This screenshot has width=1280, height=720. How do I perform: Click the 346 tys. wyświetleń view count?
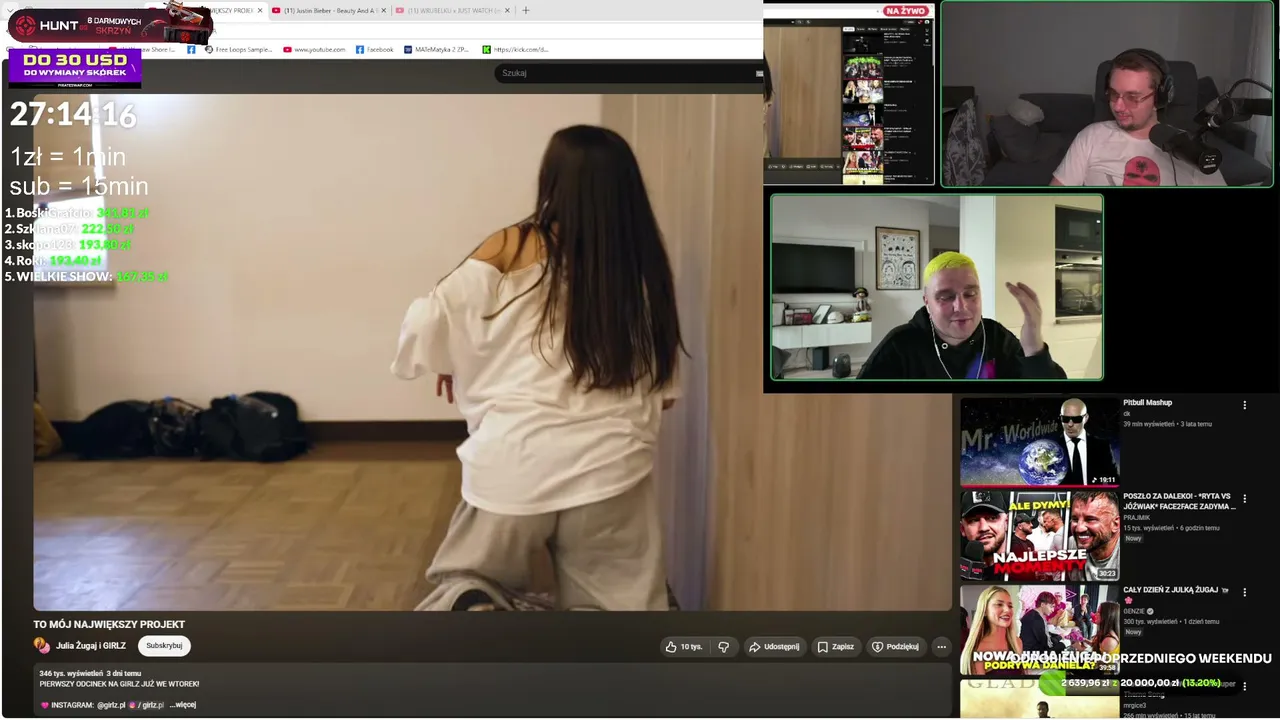pos(71,674)
